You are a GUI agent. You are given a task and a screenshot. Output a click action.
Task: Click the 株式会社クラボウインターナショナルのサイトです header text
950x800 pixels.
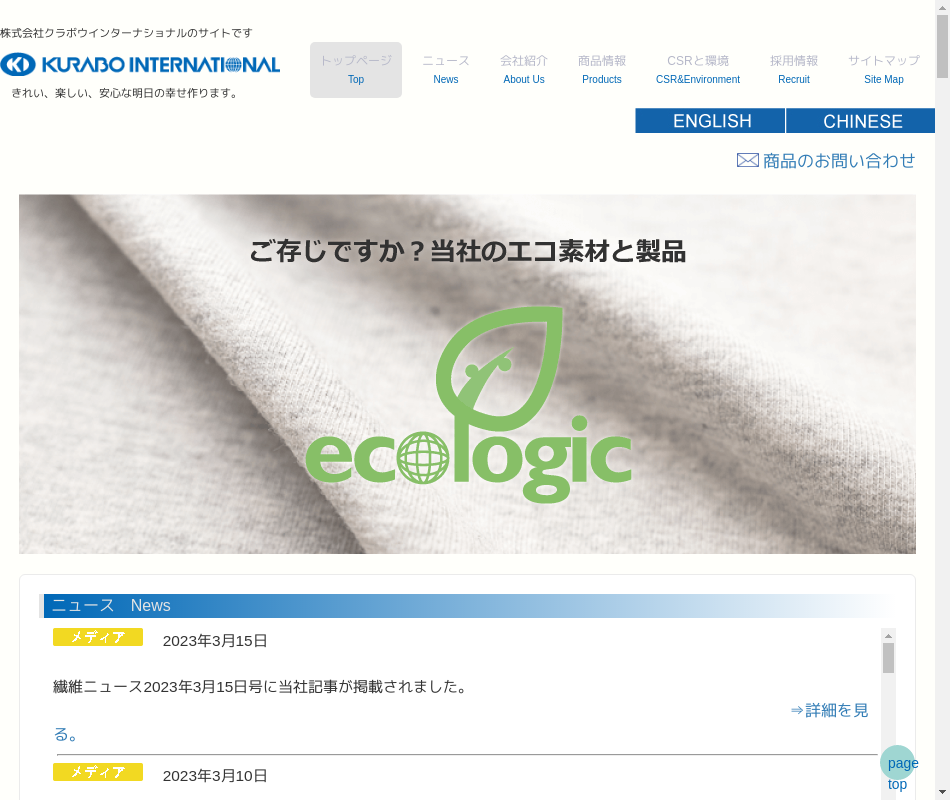point(126,33)
